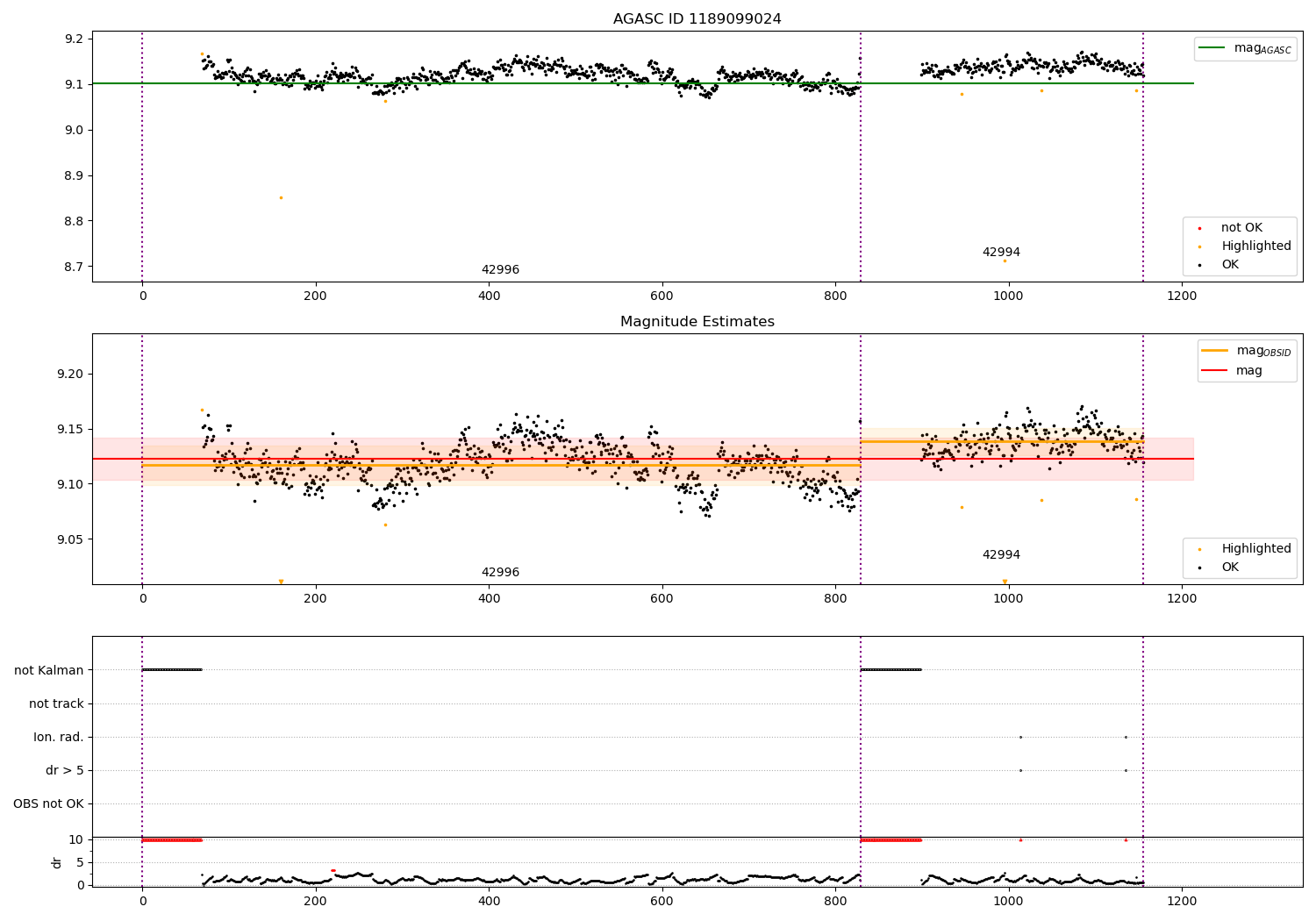
Task: Click the 'Ion. rad.' axis label
Action: pos(59,737)
